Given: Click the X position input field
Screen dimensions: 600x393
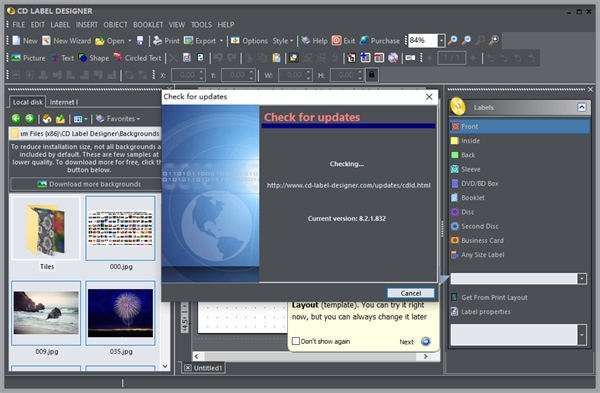Looking at the screenshot, I should (x=185, y=75).
